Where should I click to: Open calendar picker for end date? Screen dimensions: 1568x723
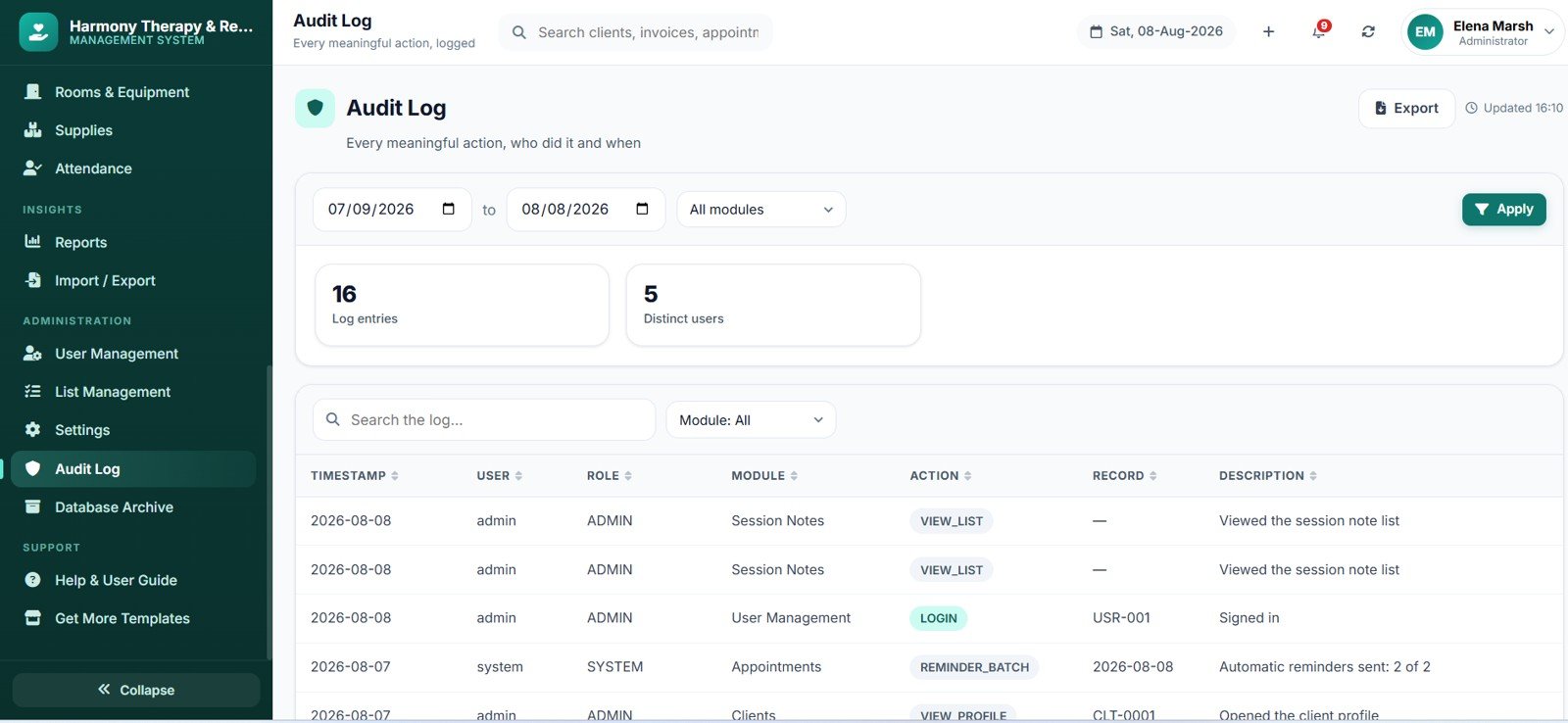[643, 209]
